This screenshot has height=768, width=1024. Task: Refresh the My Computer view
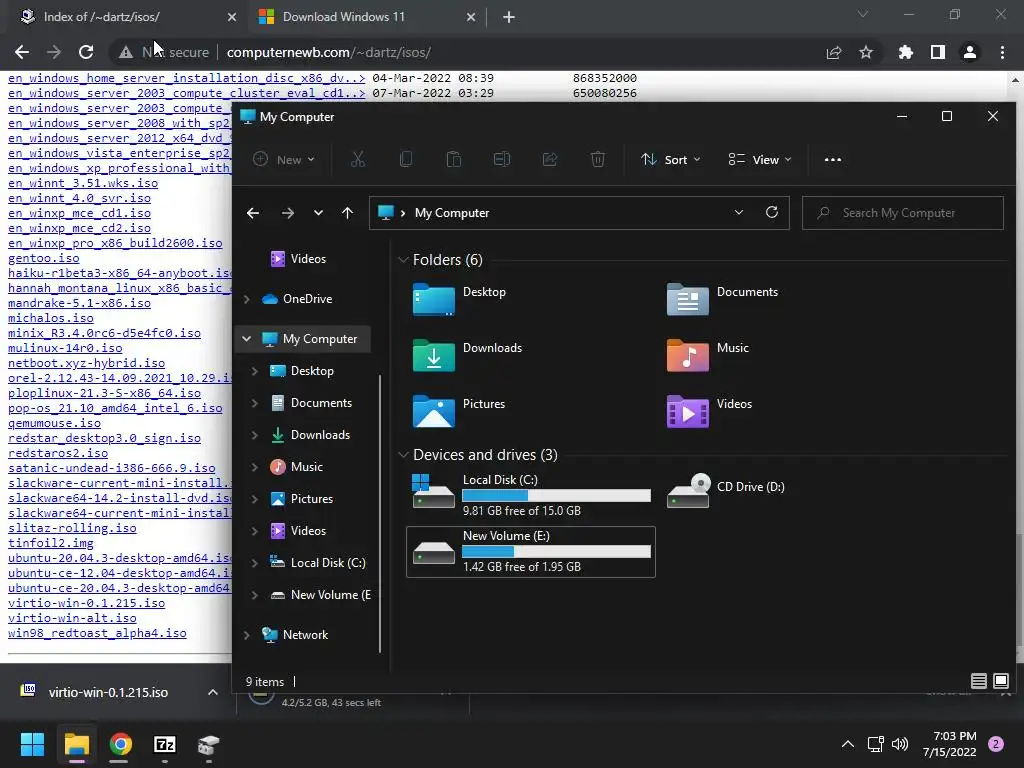[772, 212]
